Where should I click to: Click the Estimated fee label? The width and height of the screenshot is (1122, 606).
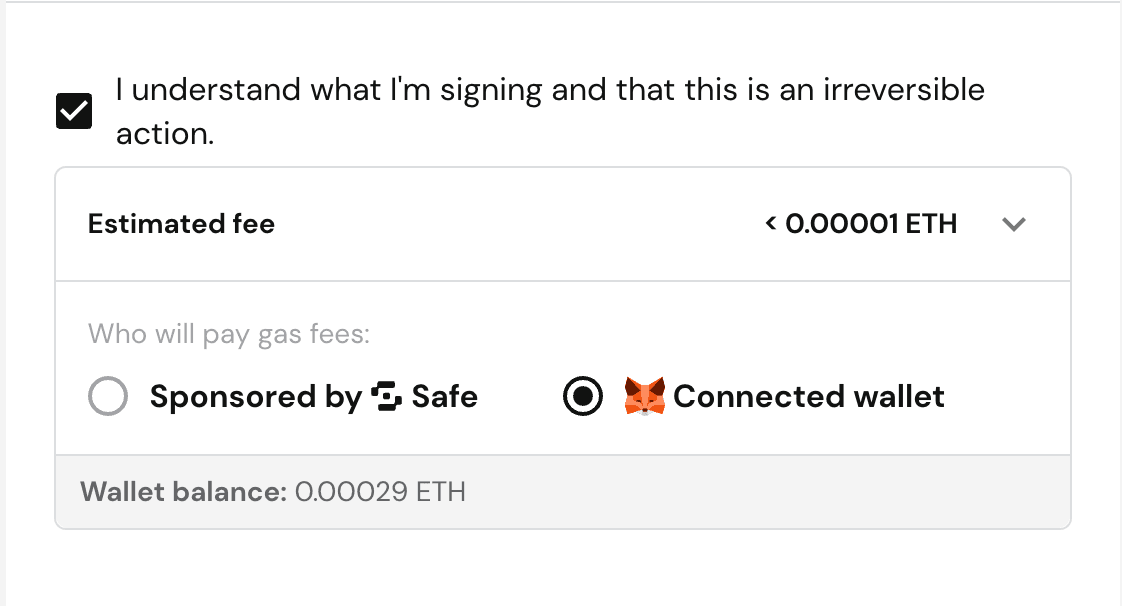pos(181,224)
